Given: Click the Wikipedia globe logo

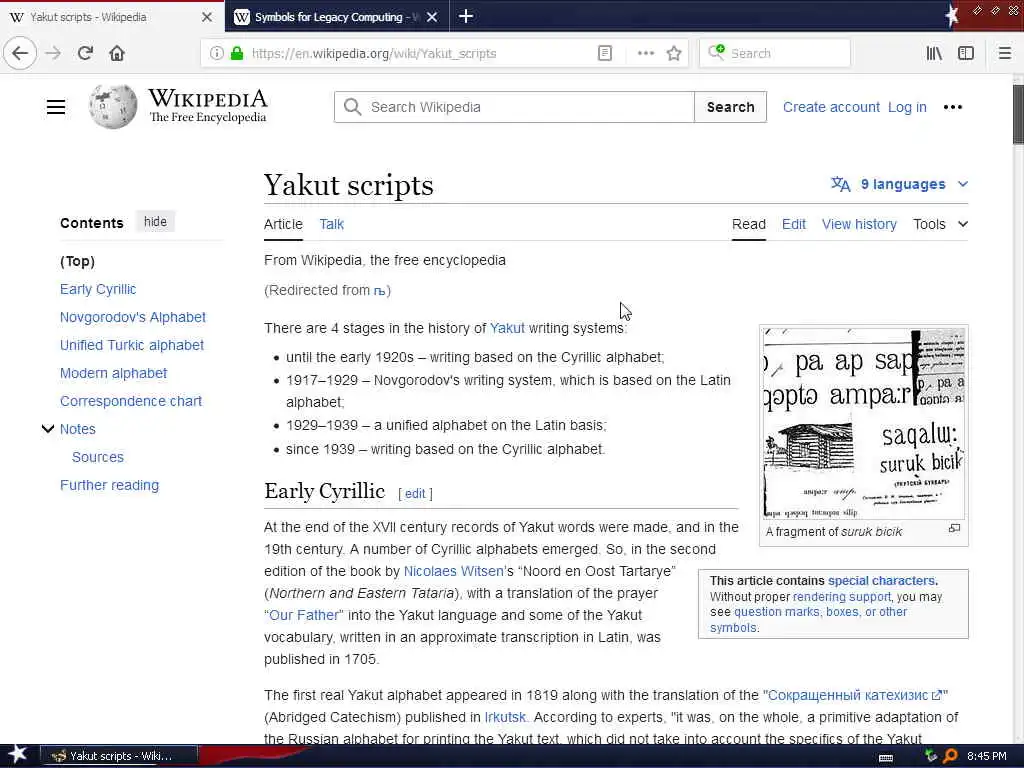Looking at the screenshot, I should [x=113, y=106].
